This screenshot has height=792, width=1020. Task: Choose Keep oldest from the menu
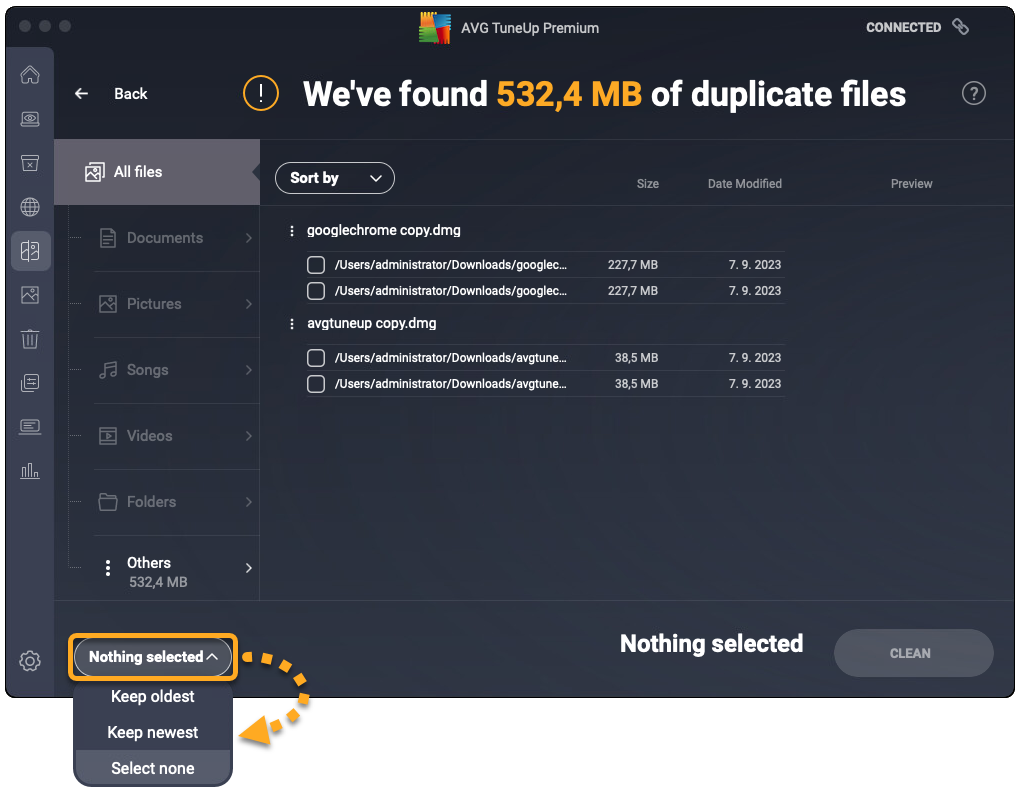tap(153, 696)
